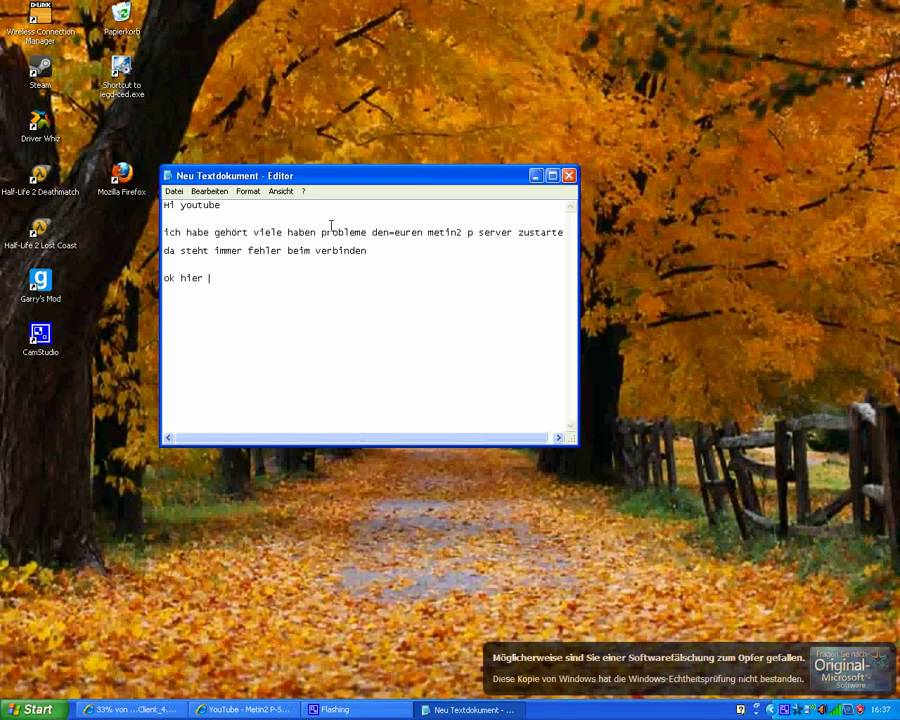Switch to 'YouTube - Metin2 P-S...' taskbar button
This screenshot has width=900, height=720.
pyautogui.click(x=244, y=710)
